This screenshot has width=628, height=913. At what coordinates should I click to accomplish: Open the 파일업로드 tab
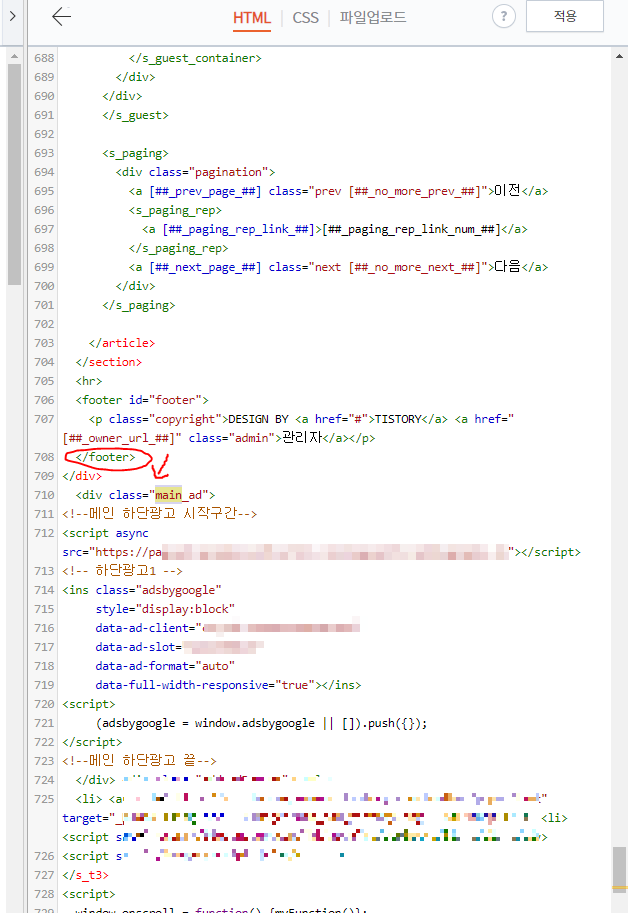[373, 17]
